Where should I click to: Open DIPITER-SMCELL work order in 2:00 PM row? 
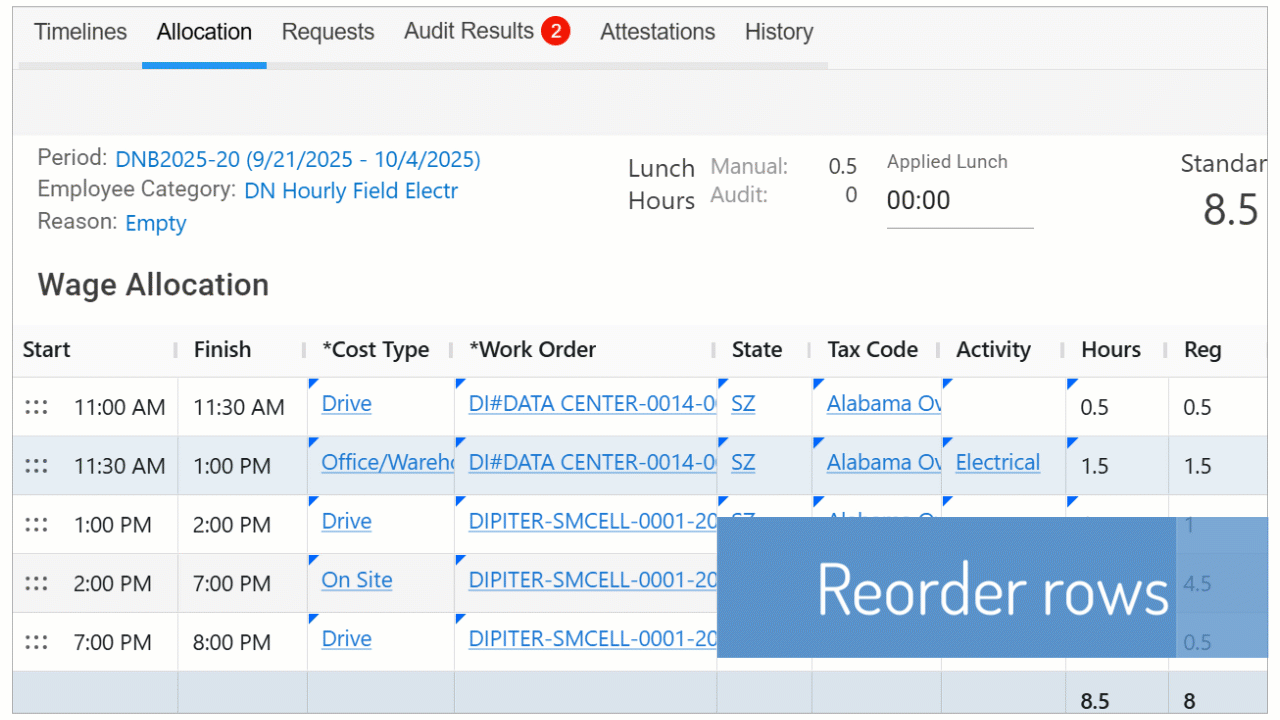point(593,580)
